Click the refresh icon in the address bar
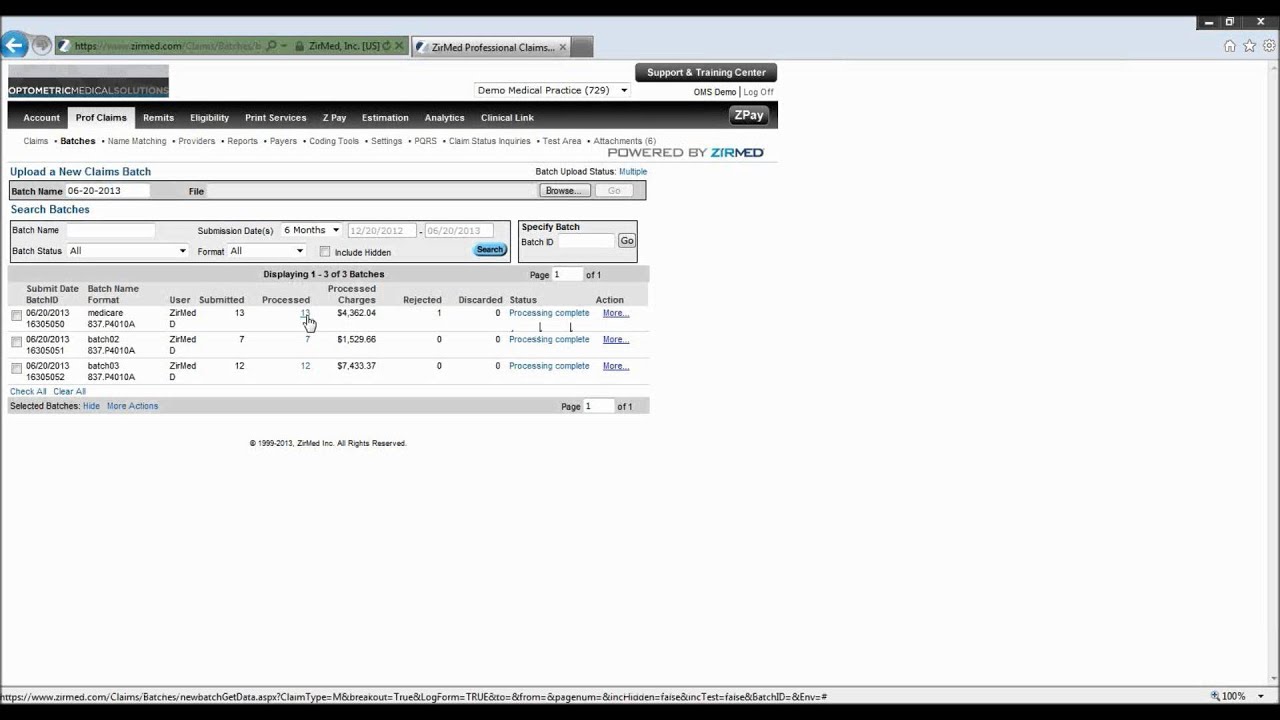The image size is (1280, 720). (387, 46)
